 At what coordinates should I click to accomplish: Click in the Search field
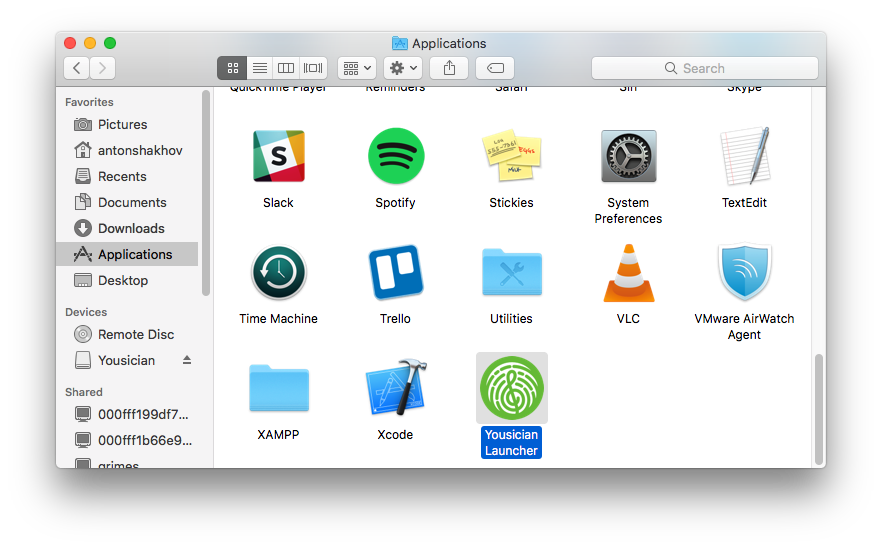point(704,68)
